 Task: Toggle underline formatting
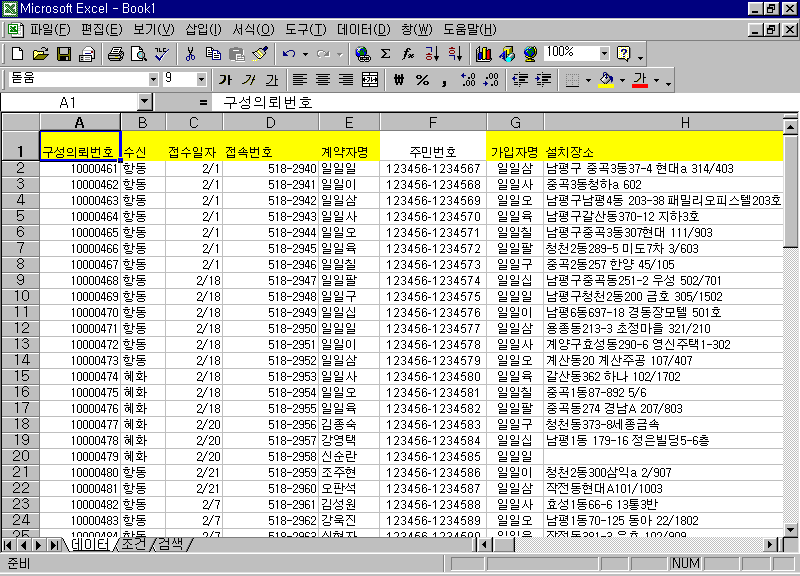pos(272,80)
